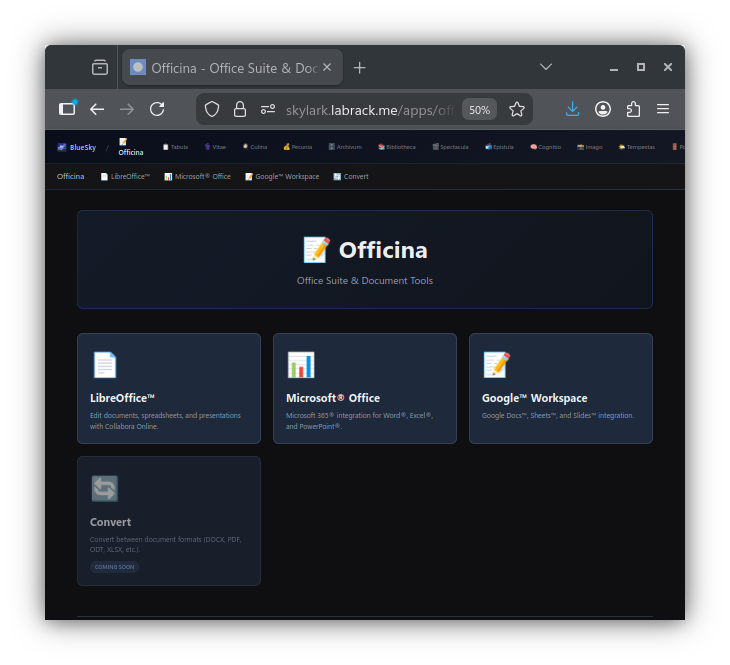Select Officina in the sub navigation
The width and height of the screenshot is (730, 665).
pyautogui.click(x=70, y=176)
